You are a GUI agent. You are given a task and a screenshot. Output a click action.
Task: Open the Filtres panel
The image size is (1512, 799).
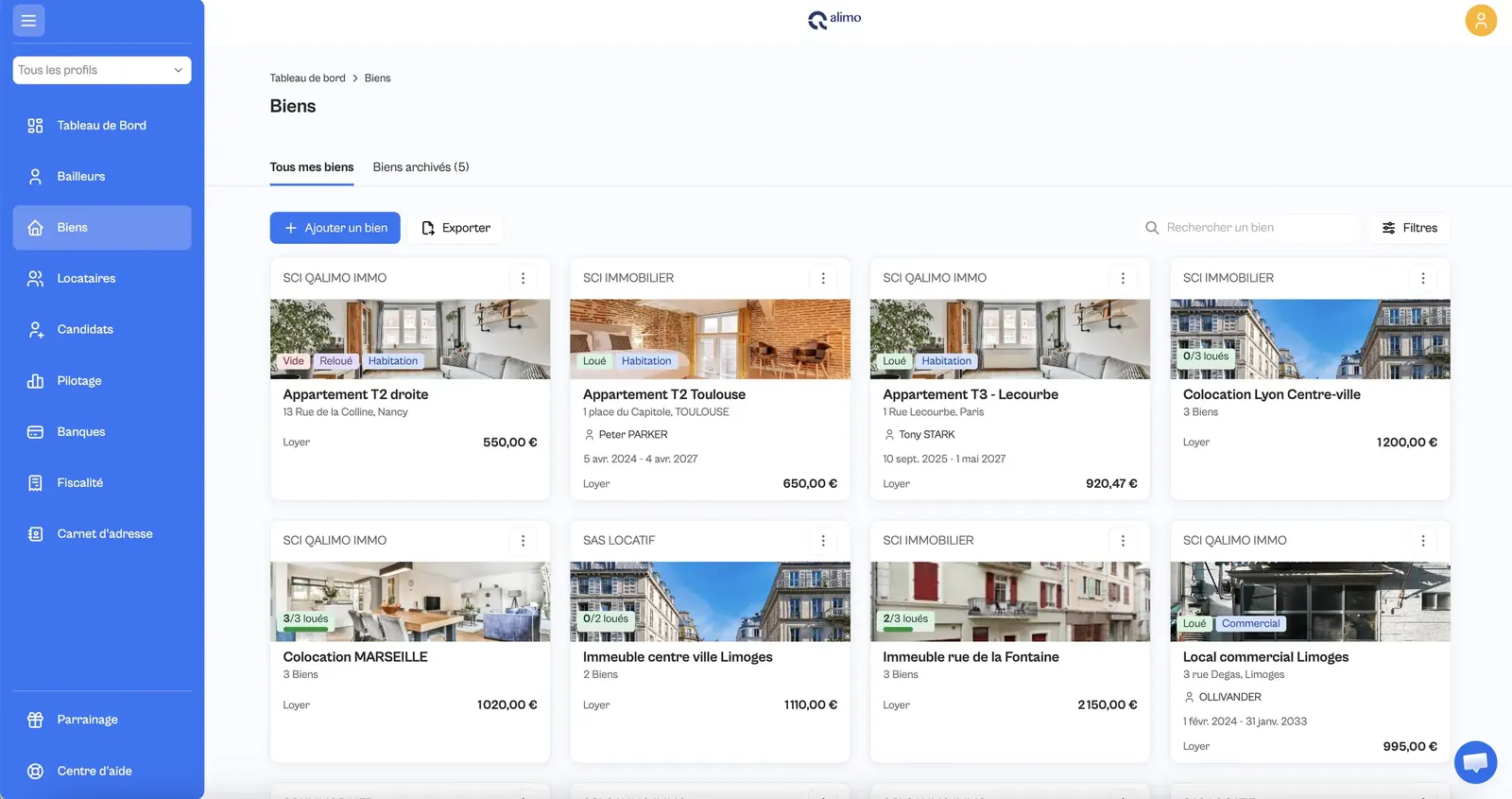1409,228
